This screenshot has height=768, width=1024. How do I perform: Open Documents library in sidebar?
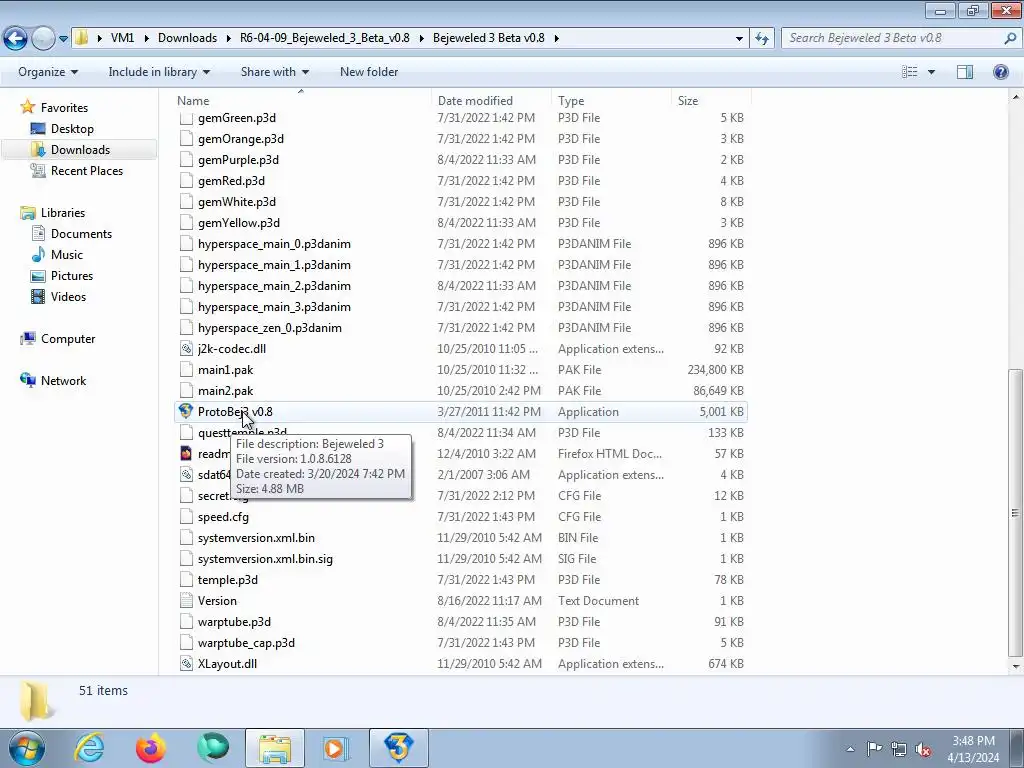(81, 234)
